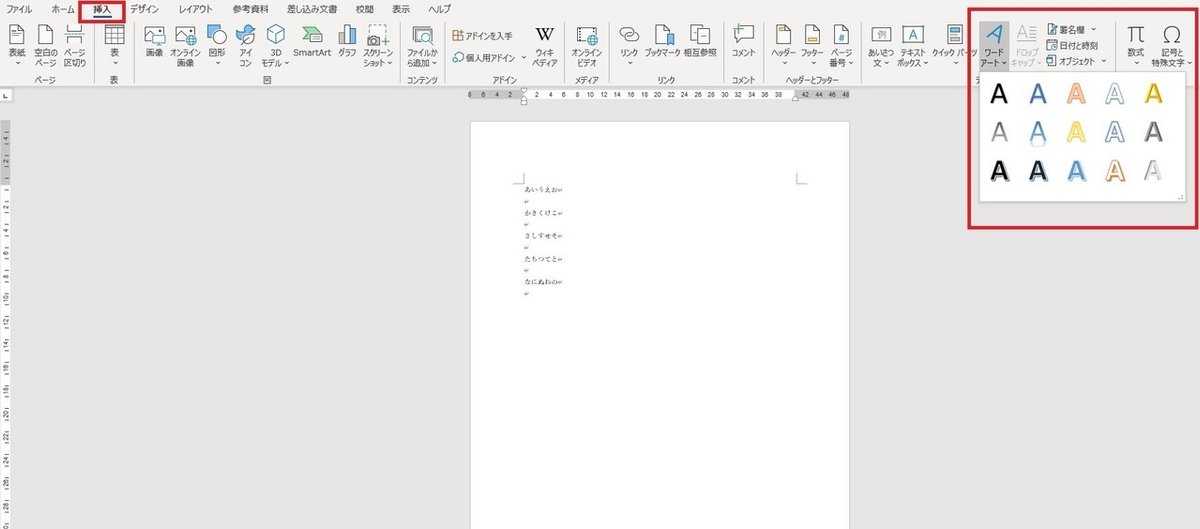Switch to the Layout (レイアウト) tab

[195, 9]
